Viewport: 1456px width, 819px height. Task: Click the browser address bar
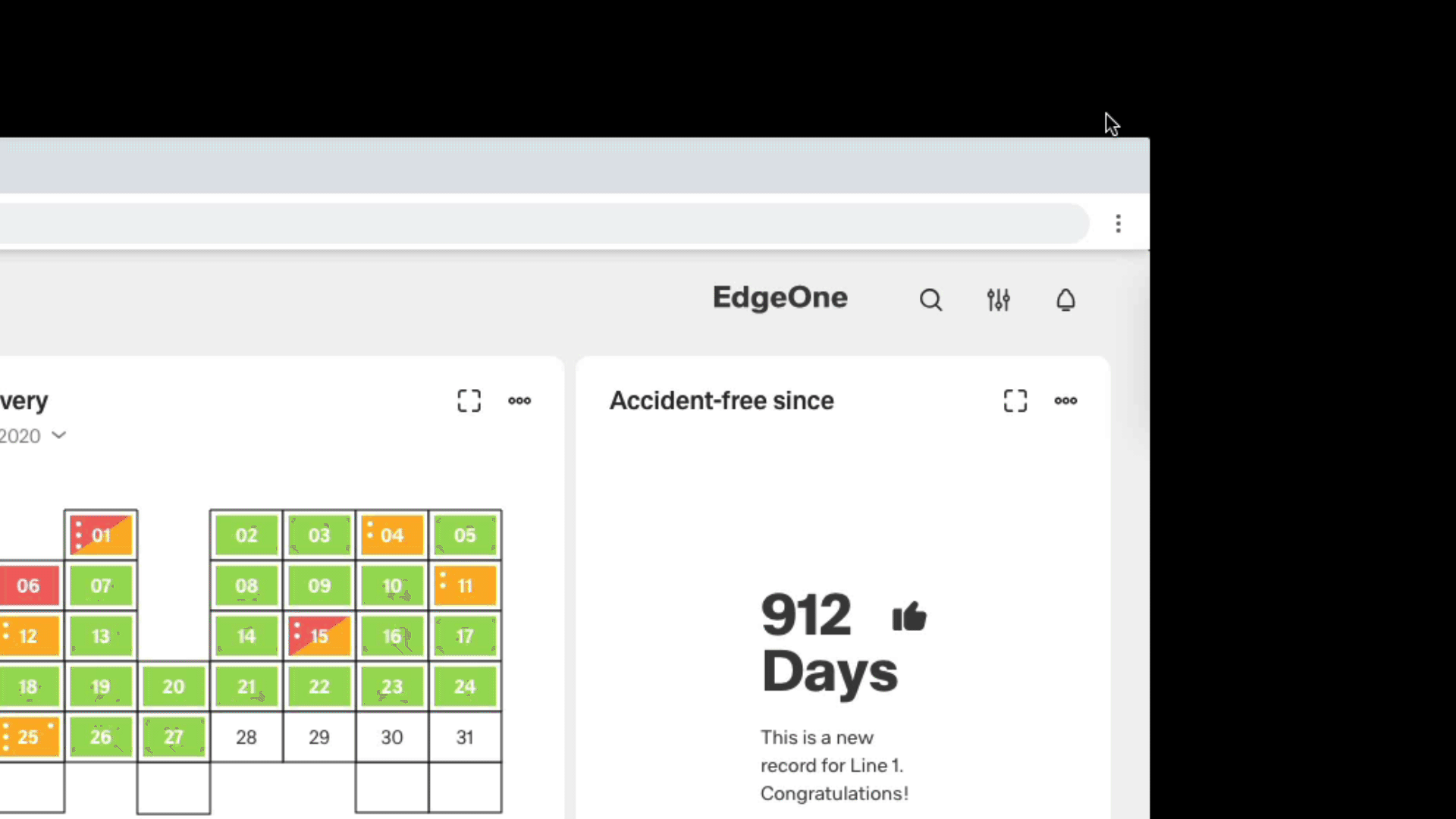click(x=531, y=223)
